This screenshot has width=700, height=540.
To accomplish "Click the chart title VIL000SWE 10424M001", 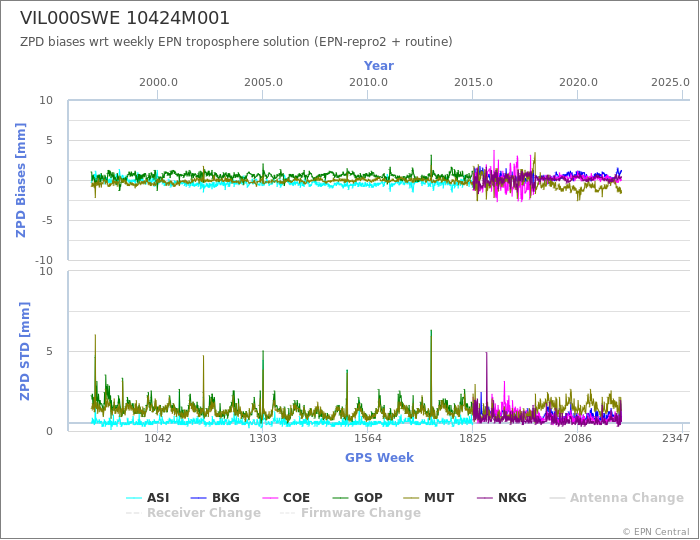I will [125, 18].
